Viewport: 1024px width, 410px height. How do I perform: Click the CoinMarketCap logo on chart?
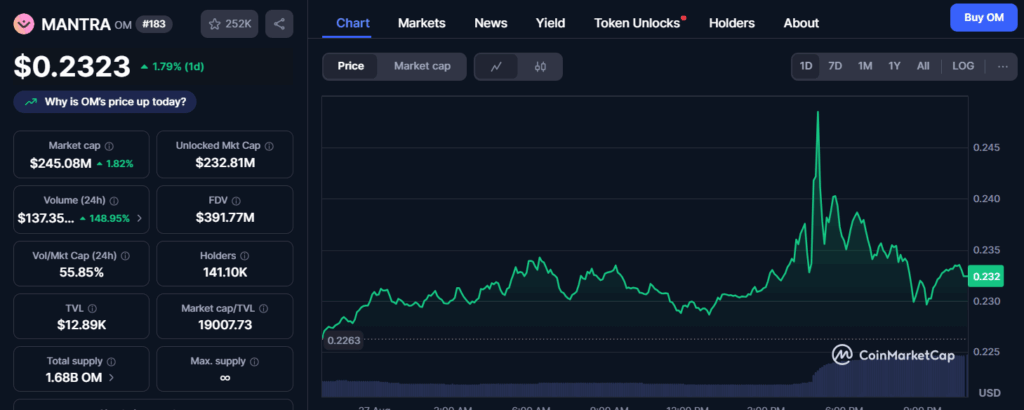pyautogui.click(x=893, y=355)
